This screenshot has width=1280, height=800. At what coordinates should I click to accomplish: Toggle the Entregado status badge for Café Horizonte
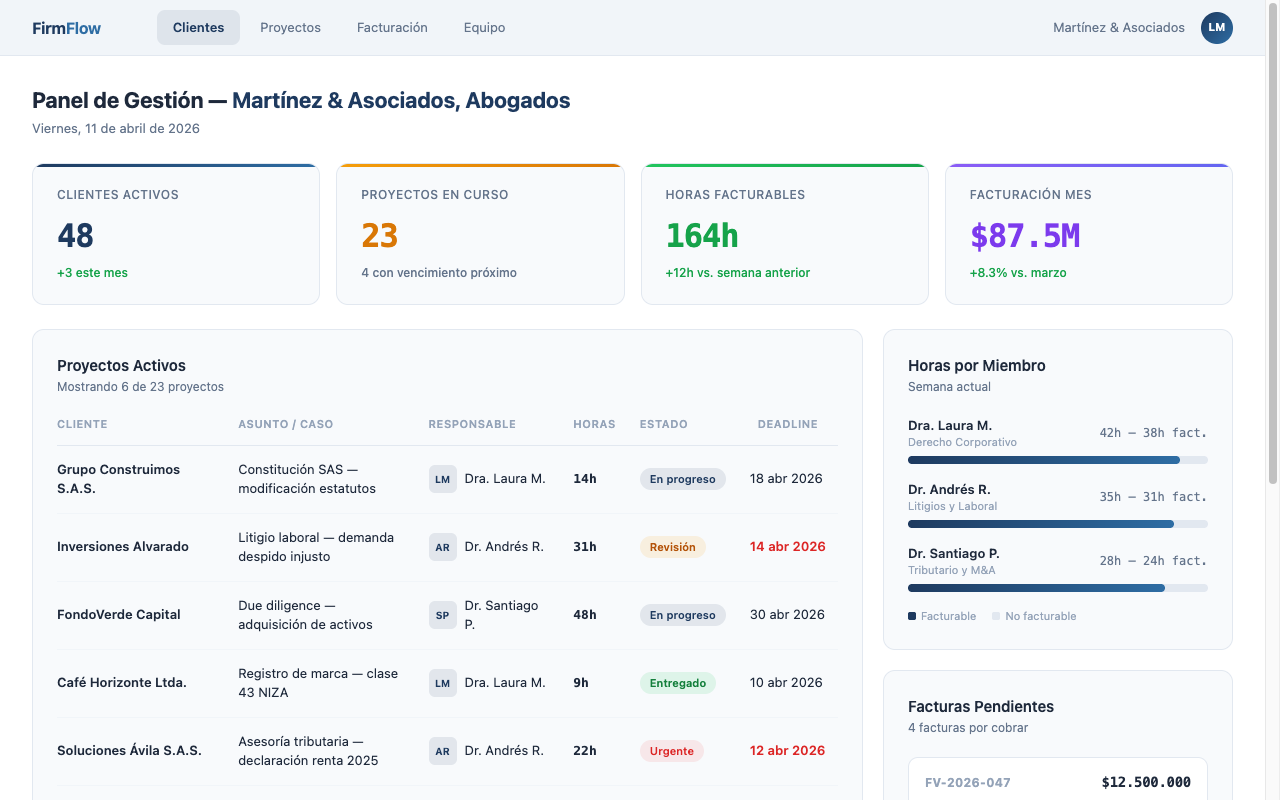point(678,682)
